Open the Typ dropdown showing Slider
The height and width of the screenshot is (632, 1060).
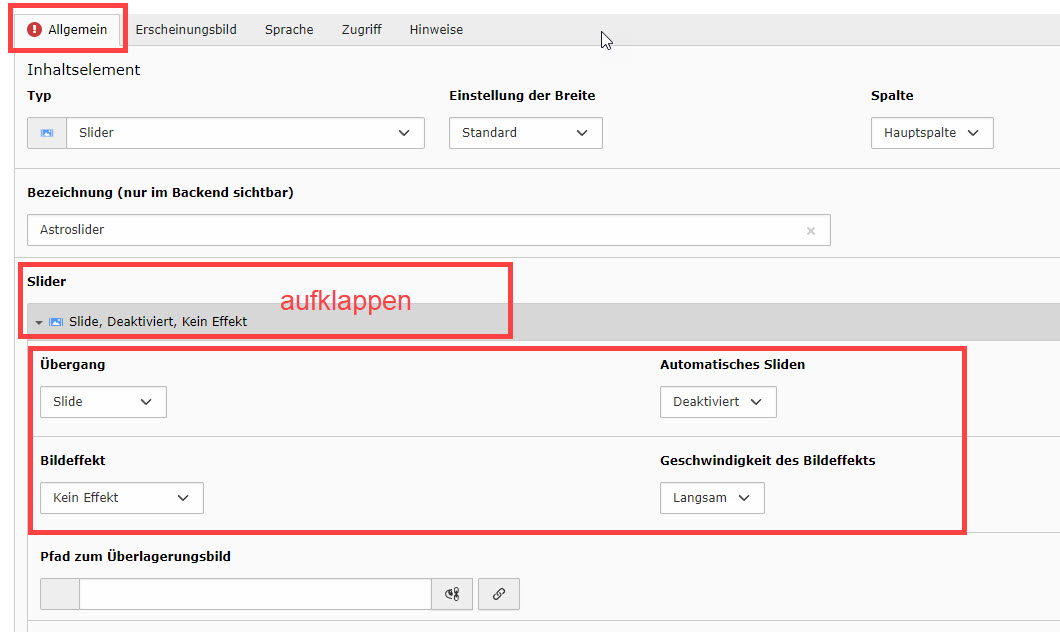pos(245,133)
